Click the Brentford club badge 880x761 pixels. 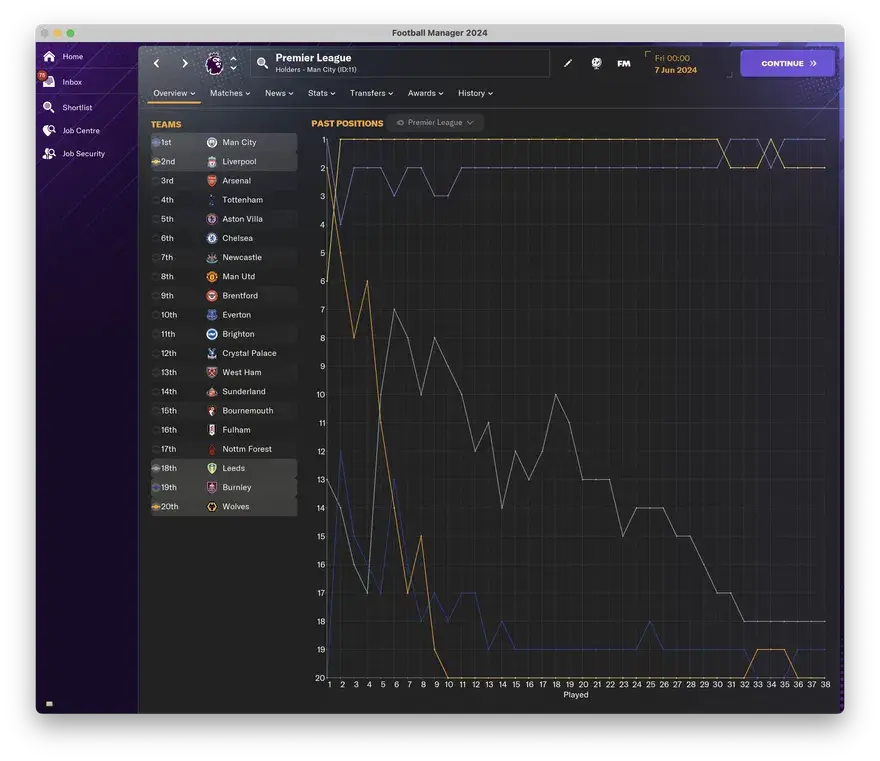tap(212, 296)
